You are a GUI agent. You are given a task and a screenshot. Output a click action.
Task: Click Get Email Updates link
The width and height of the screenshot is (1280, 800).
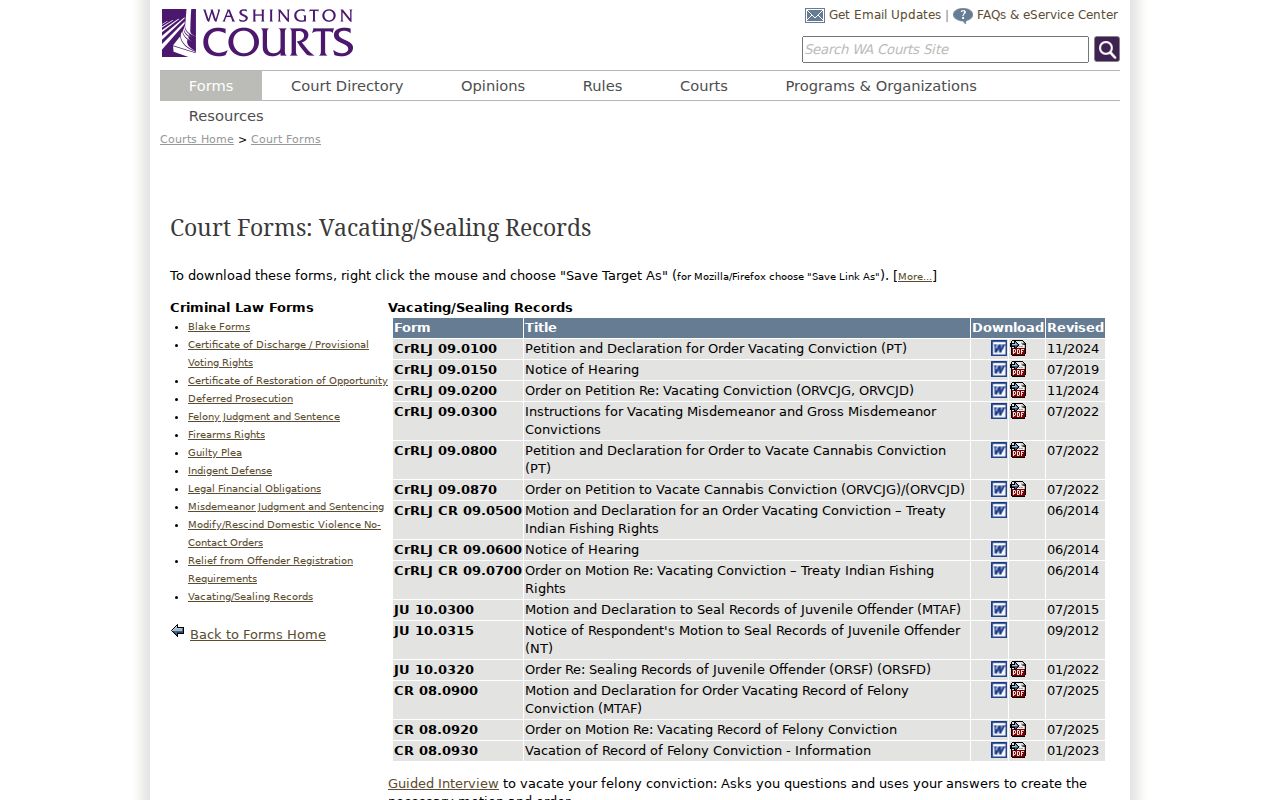(x=885, y=15)
